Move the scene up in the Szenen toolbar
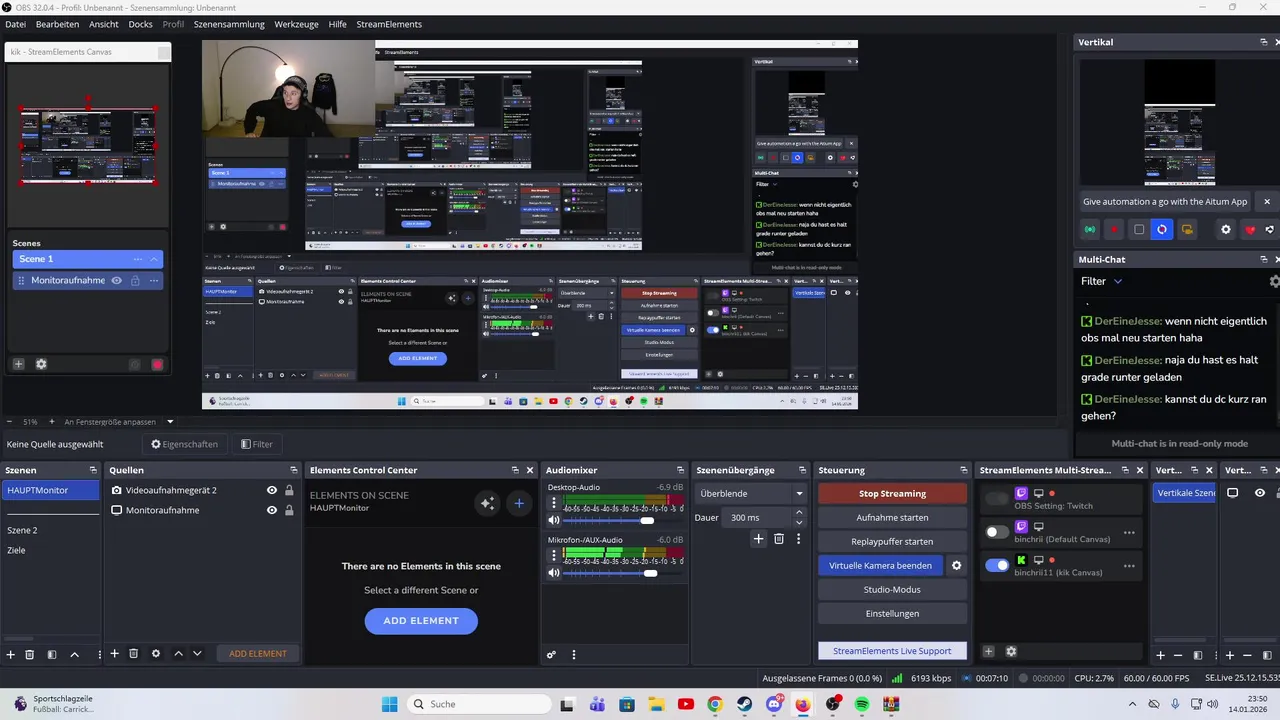The image size is (1280, 720). pyautogui.click(x=74, y=654)
